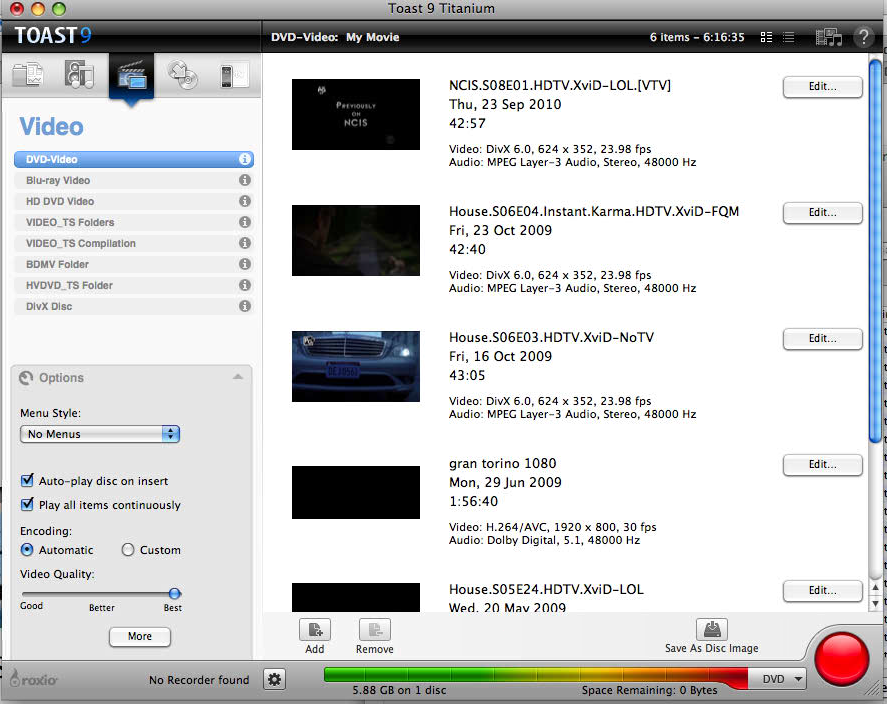Open the Data projects category icon
The image size is (887, 704).
click(28, 74)
